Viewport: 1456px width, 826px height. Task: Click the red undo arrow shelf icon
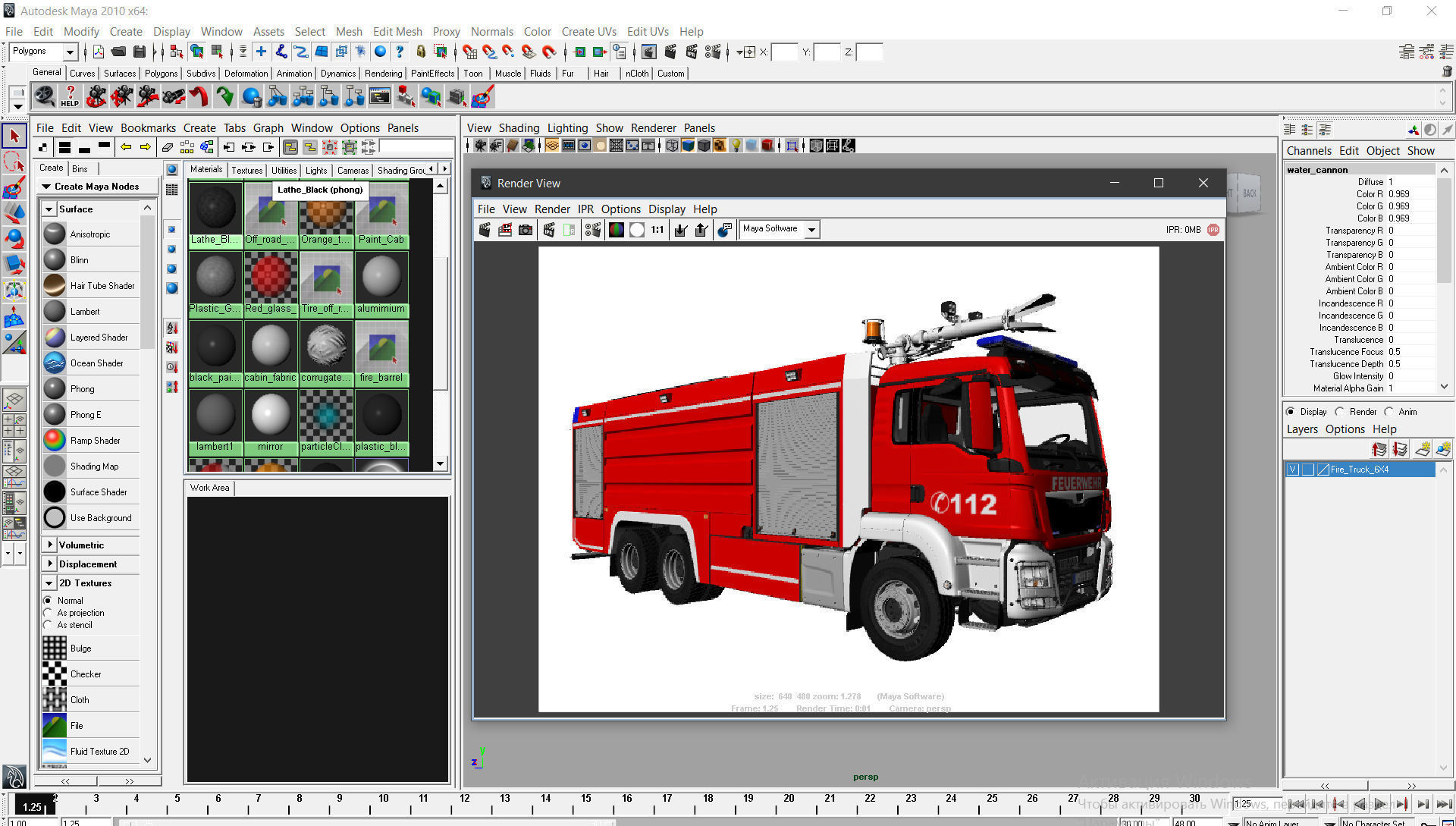point(199,96)
